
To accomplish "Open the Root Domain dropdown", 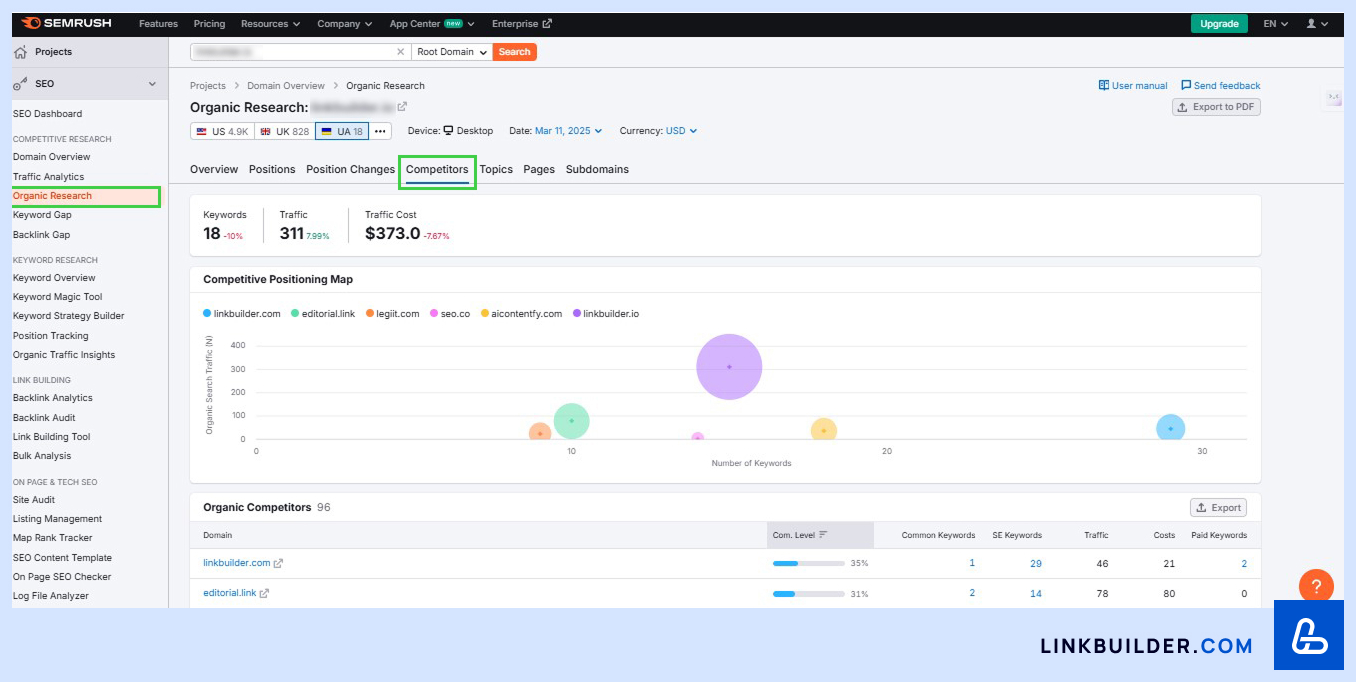I will point(452,52).
